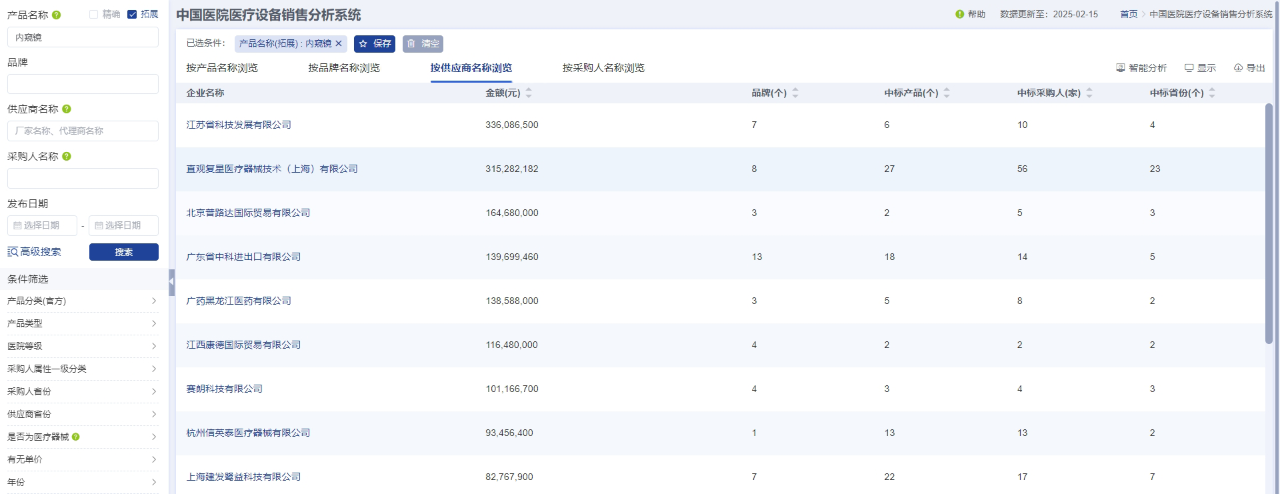Open 江苏省科技发展有限公司 company link
Screen dimensions: 1280x494
tap(238, 125)
